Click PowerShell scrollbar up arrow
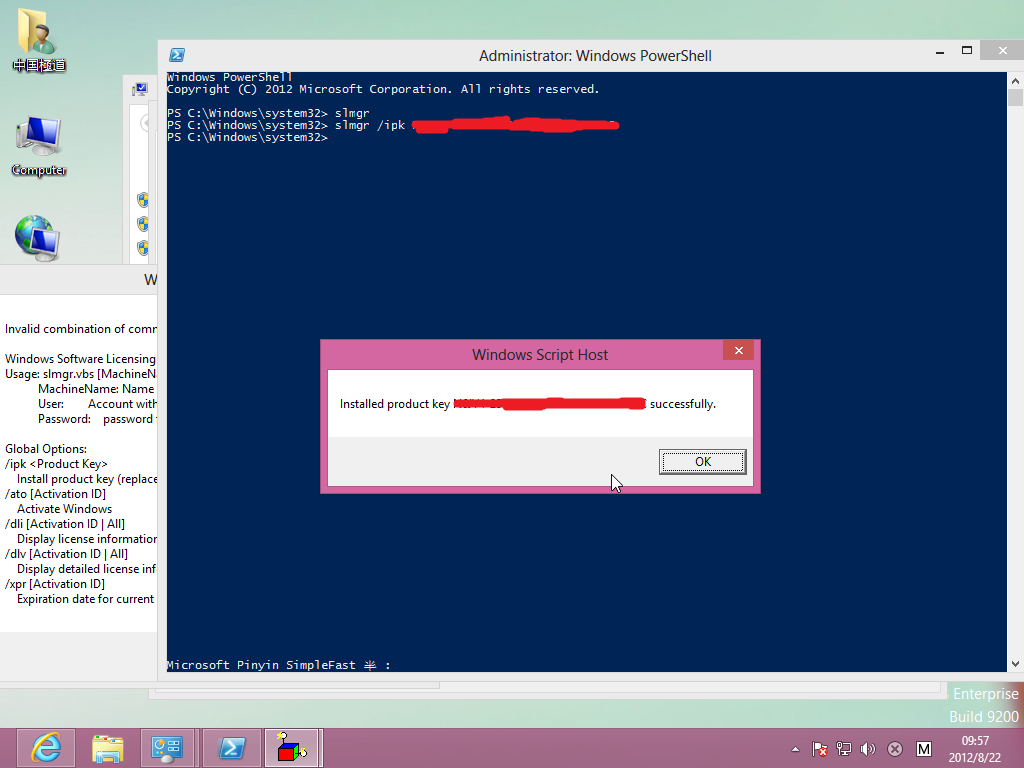Image resolution: width=1024 pixels, height=768 pixels. coord(1015,81)
